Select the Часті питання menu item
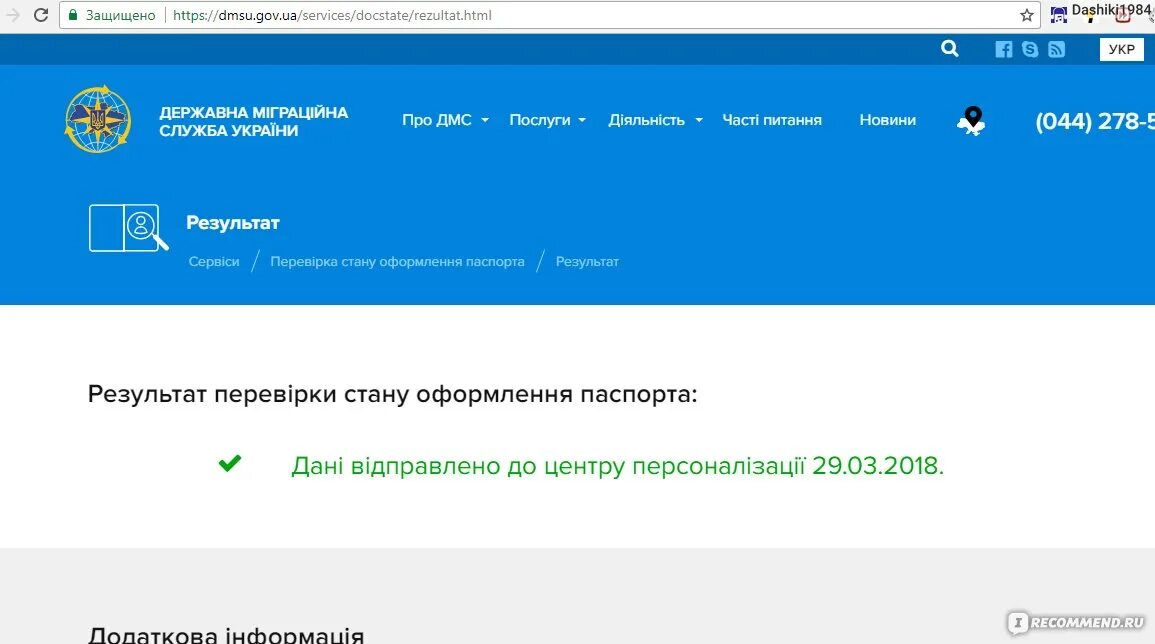This screenshot has width=1155, height=644. click(x=771, y=119)
